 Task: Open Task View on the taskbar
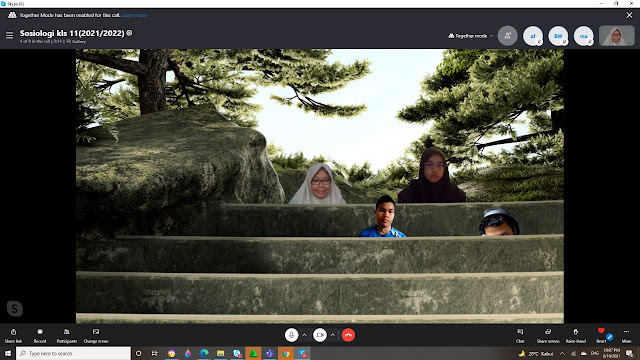click(x=155, y=353)
